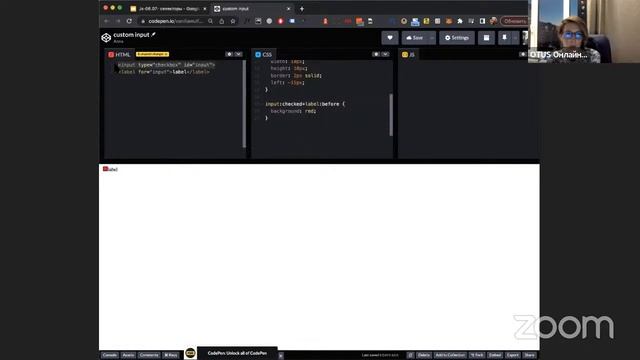
Task: Toggle the browser side panel icon
Action: (482, 21)
